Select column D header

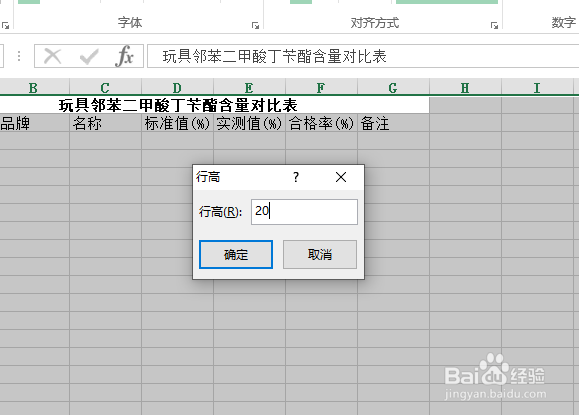[x=177, y=88]
